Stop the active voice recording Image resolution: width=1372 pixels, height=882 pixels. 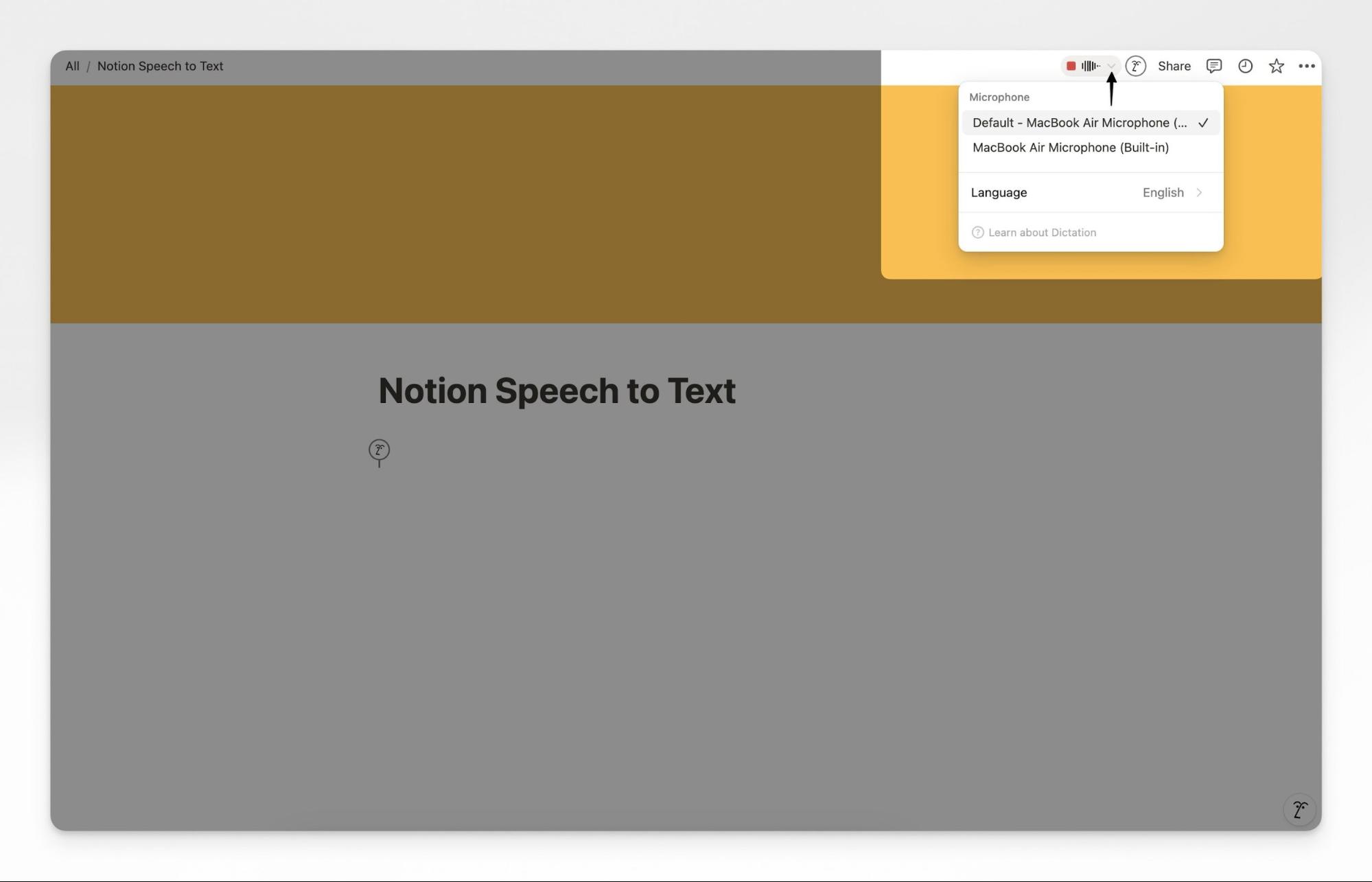1071,65
